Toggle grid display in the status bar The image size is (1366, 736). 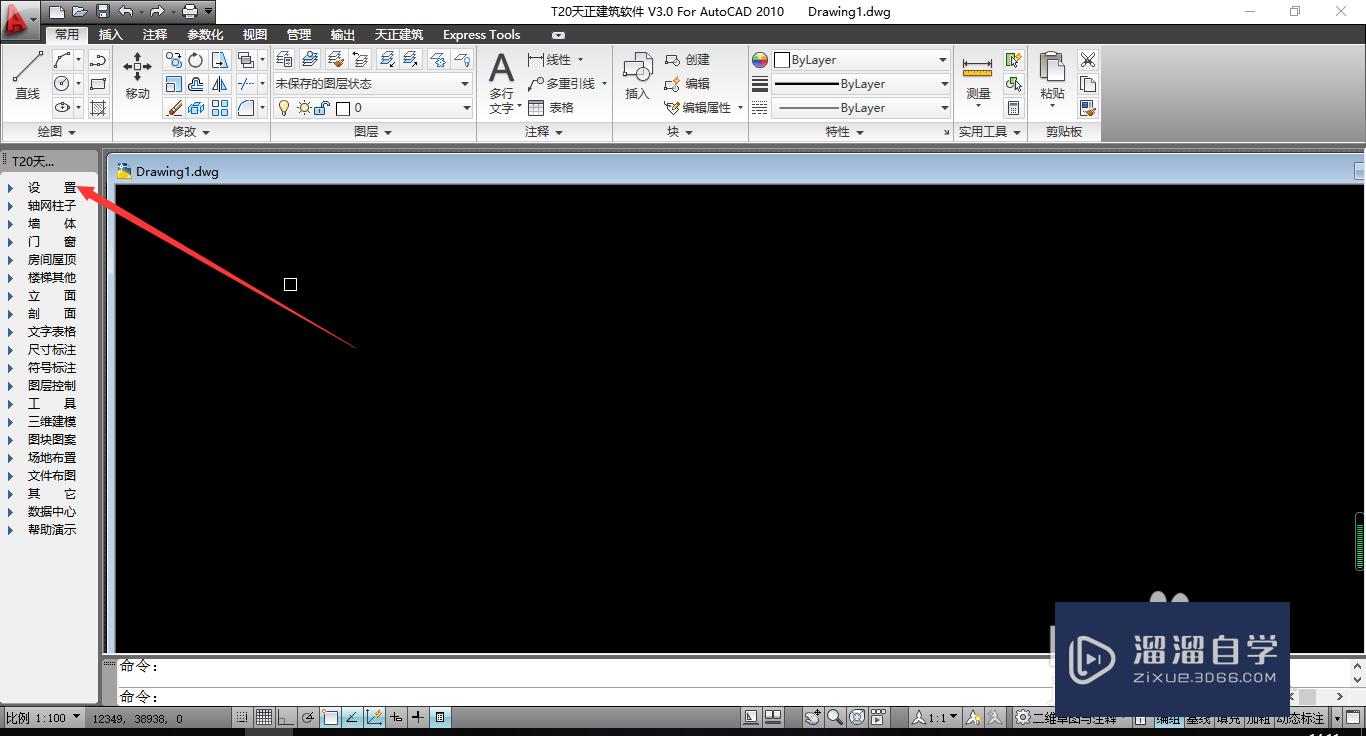(264, 717)
